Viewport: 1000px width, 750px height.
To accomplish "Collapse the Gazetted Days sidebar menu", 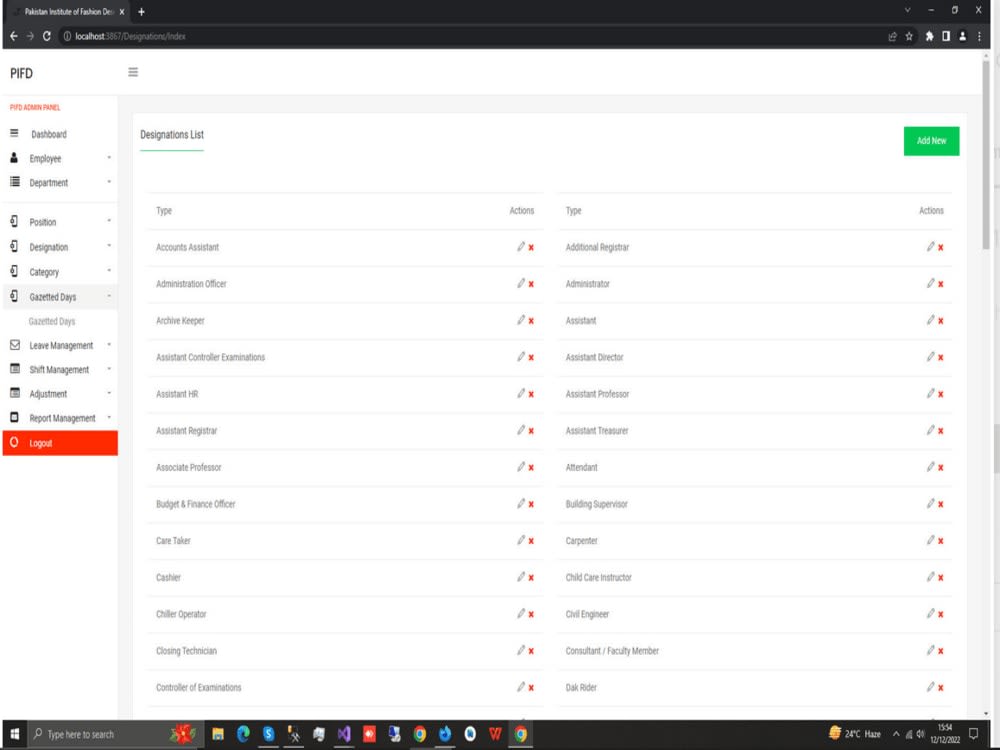I will point(60,297).
